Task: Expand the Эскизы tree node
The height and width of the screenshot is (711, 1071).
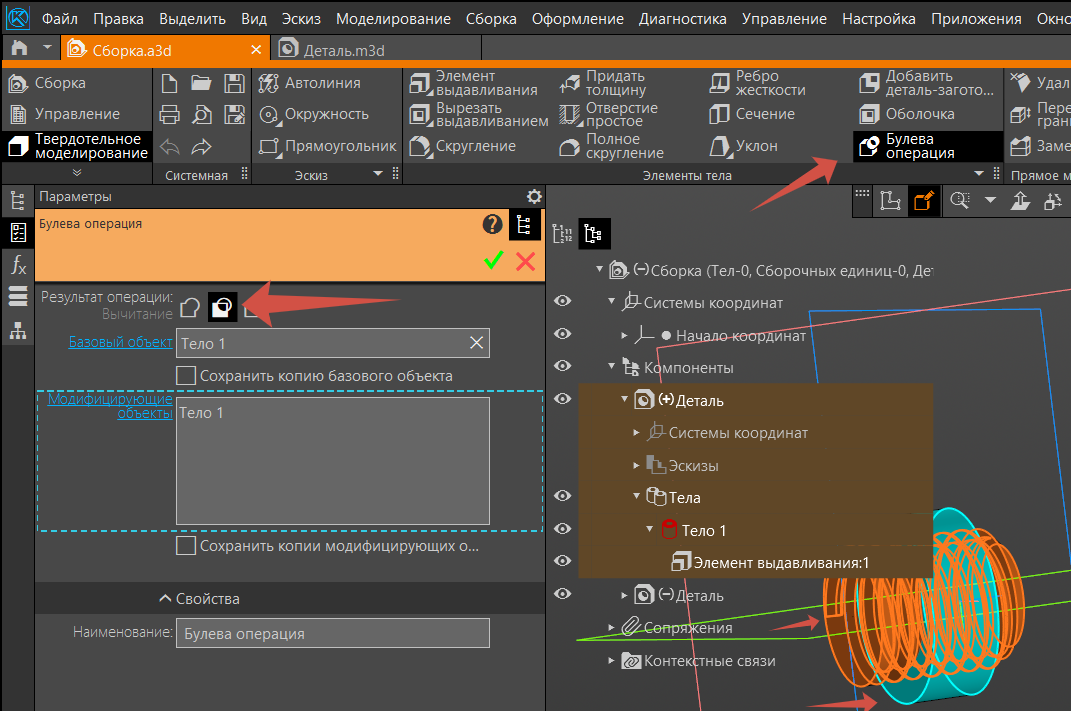Action: [637, 465]
